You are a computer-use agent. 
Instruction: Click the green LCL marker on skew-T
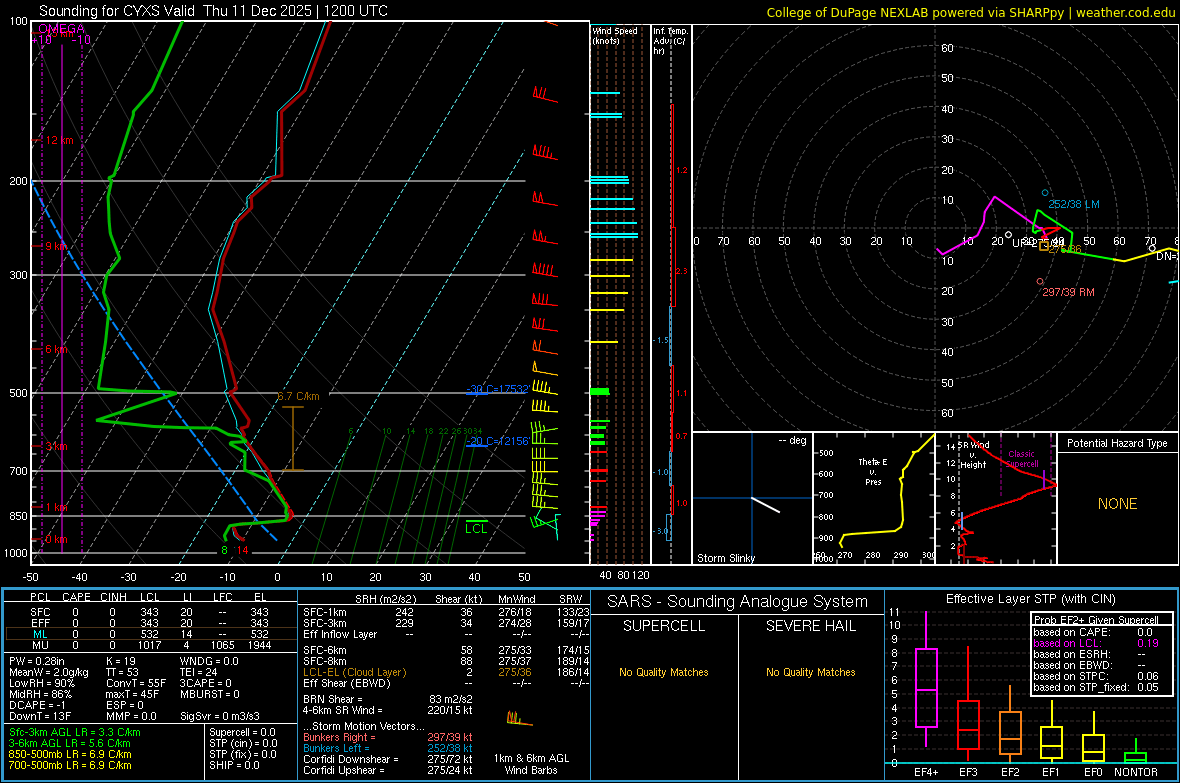pyautogui.click(x=476, y=529)
